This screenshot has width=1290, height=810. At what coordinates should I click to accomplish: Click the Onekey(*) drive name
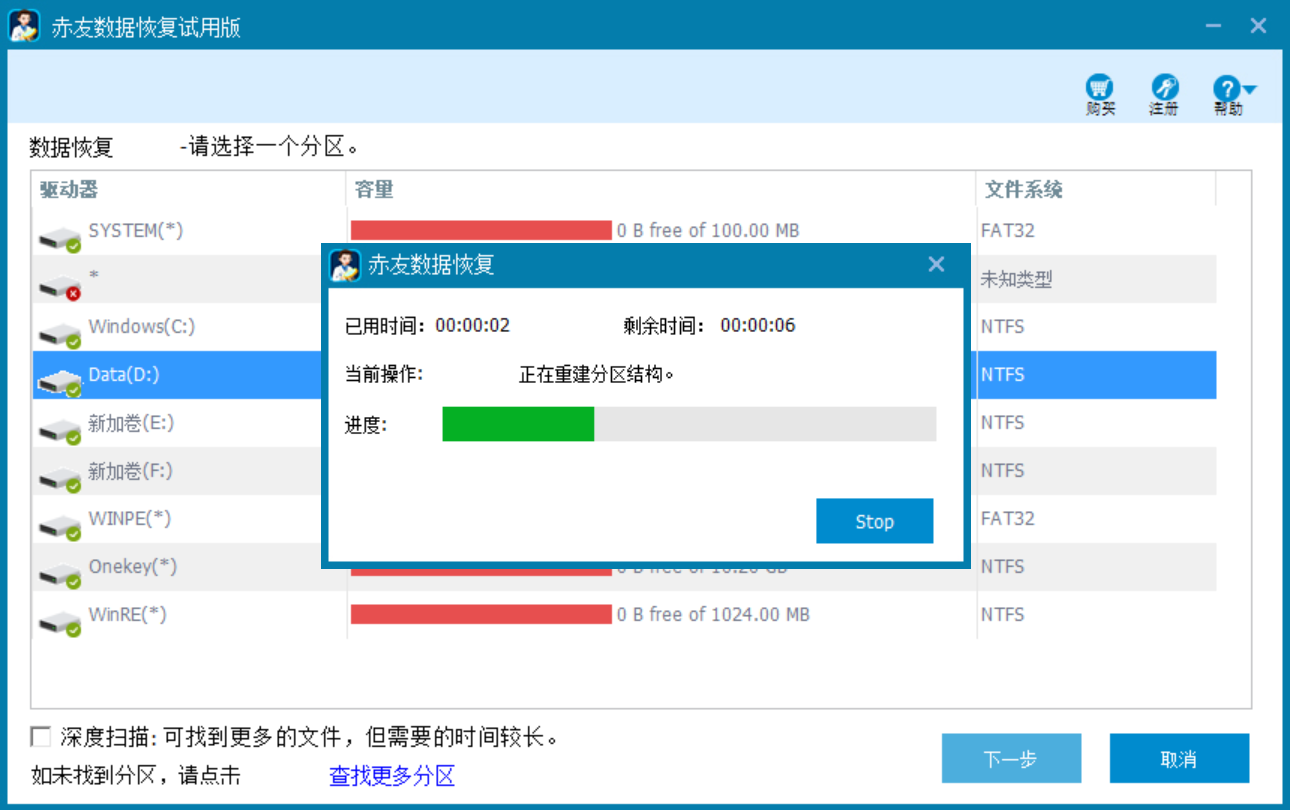133,566
